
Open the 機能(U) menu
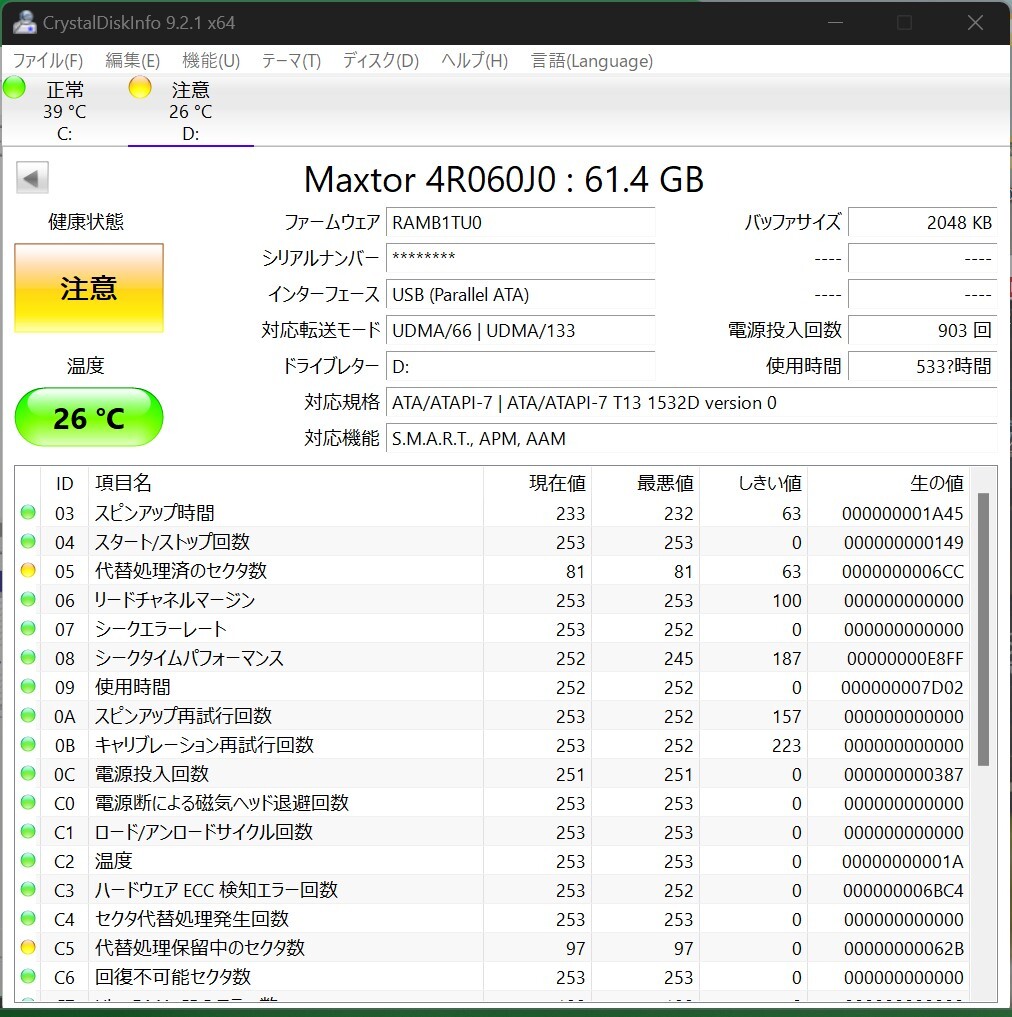(x=209, y=61)
